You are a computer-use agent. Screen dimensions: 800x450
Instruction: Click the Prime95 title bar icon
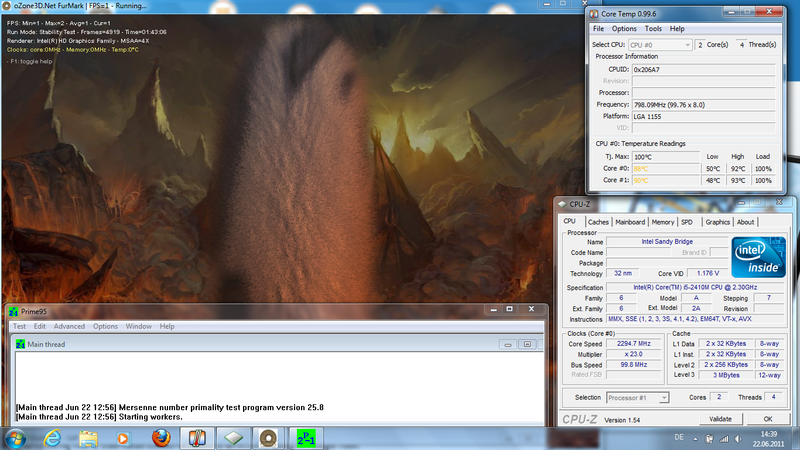click(x=13, y=311)
